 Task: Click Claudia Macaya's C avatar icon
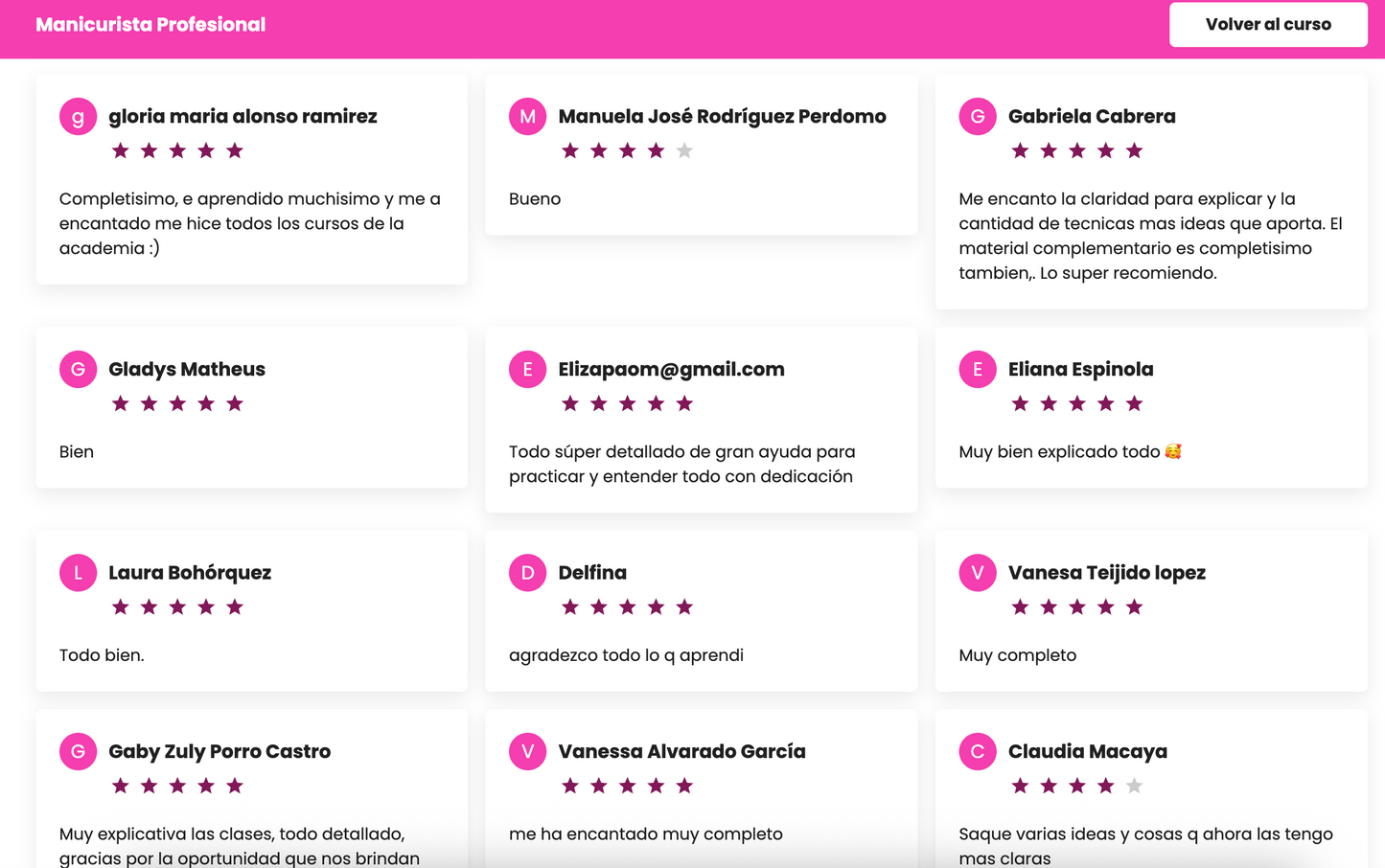coord(977,752)
